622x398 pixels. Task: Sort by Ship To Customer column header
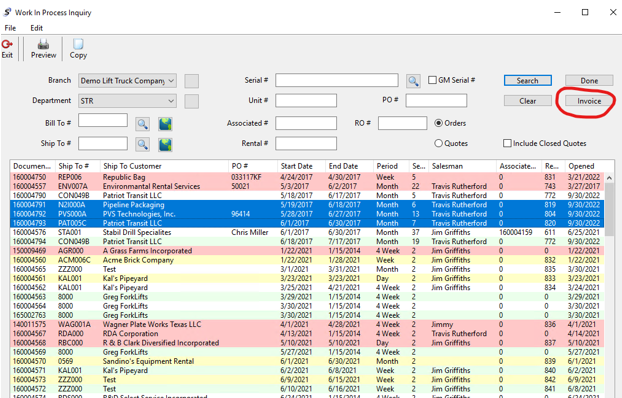pos(164,166)
